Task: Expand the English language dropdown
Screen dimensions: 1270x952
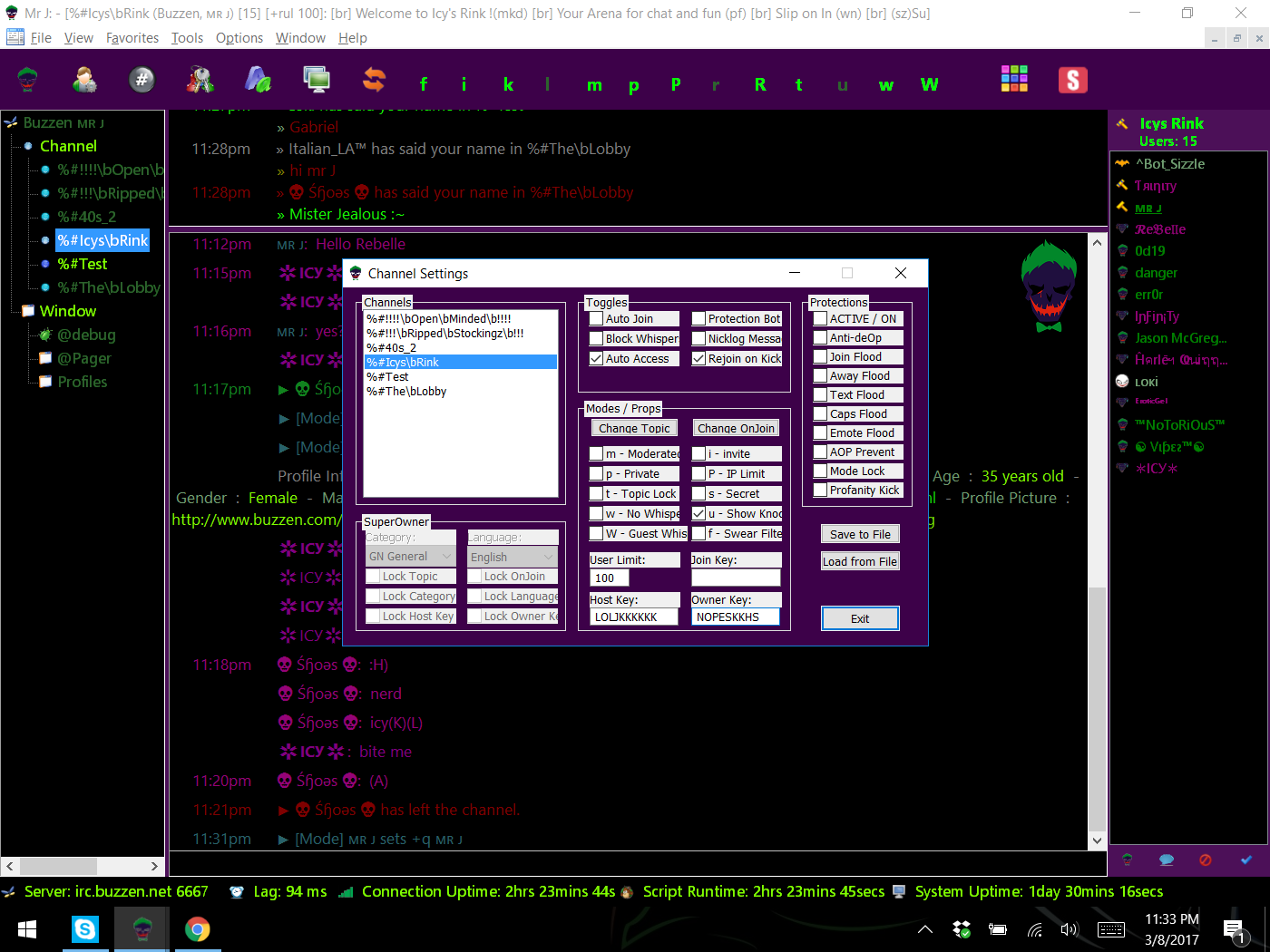Action: (x=512, y=558)
